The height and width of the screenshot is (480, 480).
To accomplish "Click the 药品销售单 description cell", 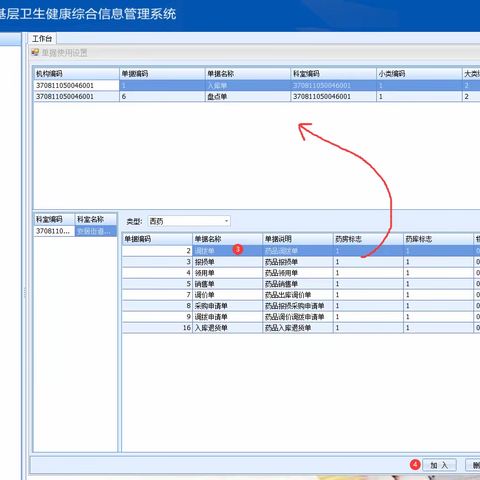I will coord(298,284).
